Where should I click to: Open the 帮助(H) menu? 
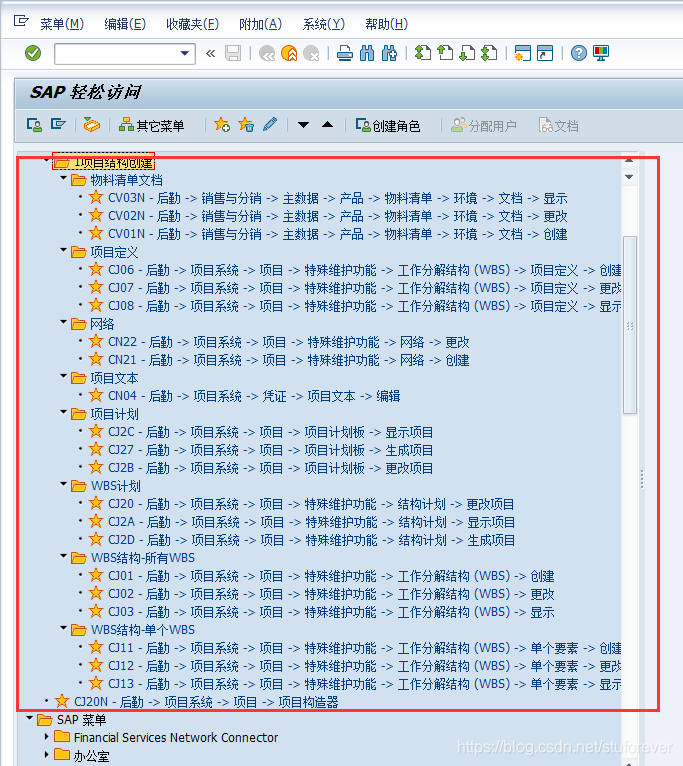tap(386, 24)
